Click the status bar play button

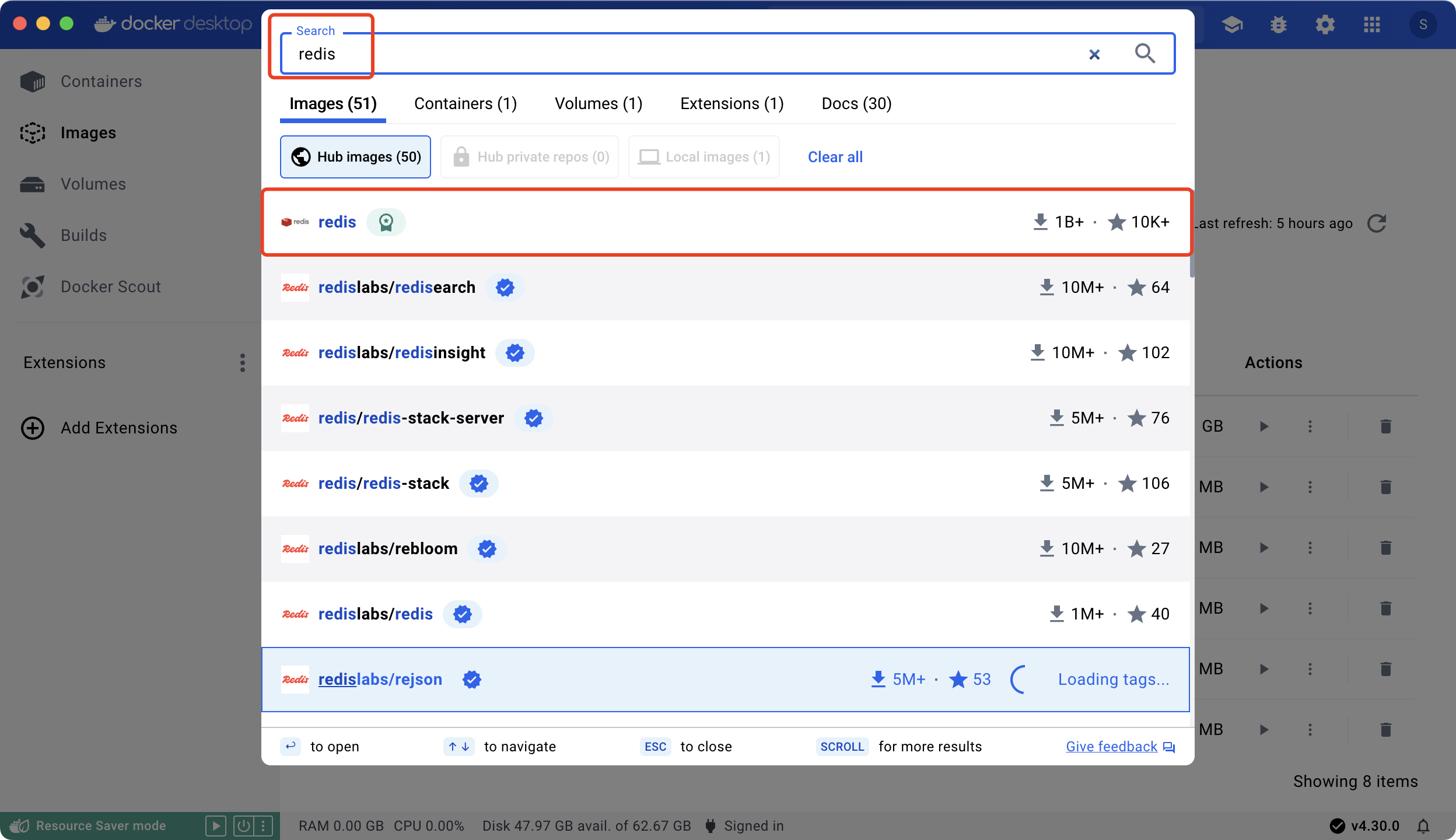coord(216,826)
